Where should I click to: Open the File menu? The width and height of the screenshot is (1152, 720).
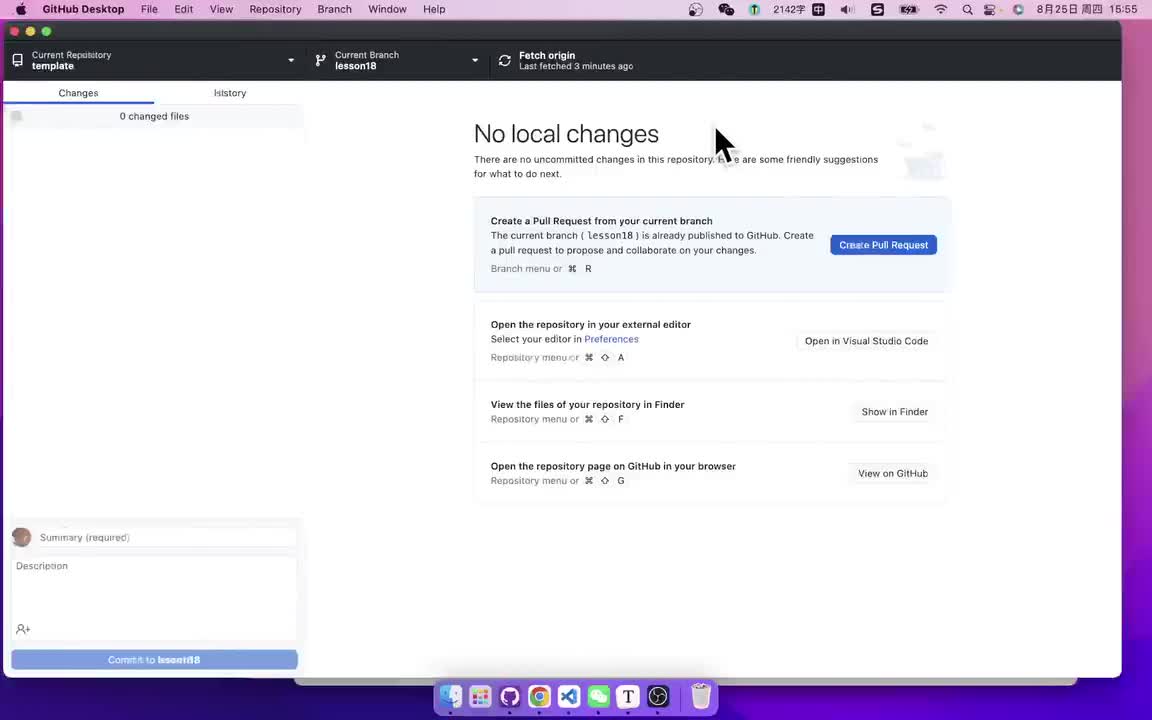(x=149, y=10)
